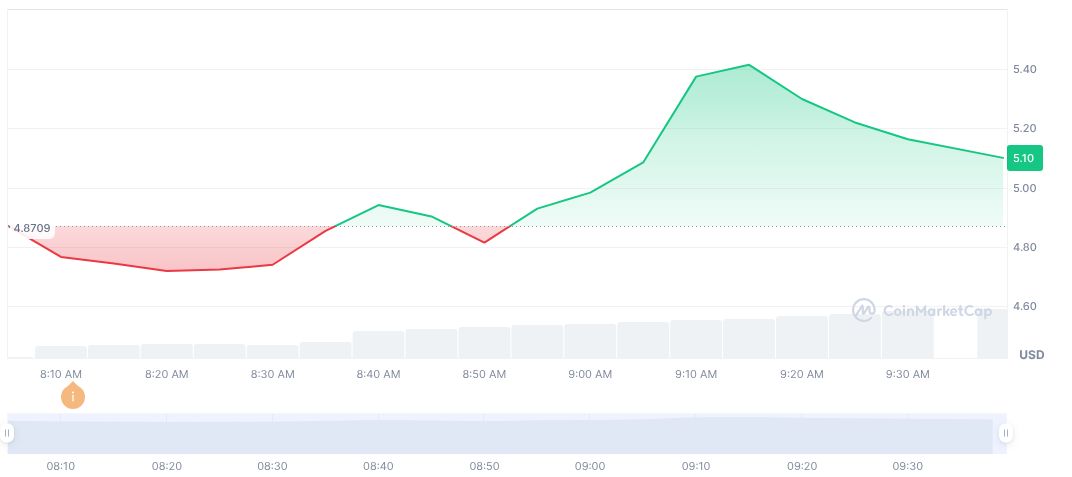Select the last volume bar on the right
Image resolution: width=1072 pixels, height=477 pixels.
pos(992,333)
